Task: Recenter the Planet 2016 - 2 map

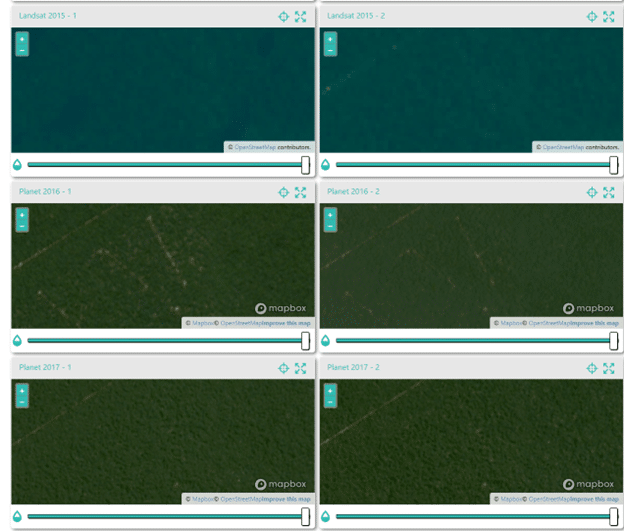Action: (x=592, y=193)
